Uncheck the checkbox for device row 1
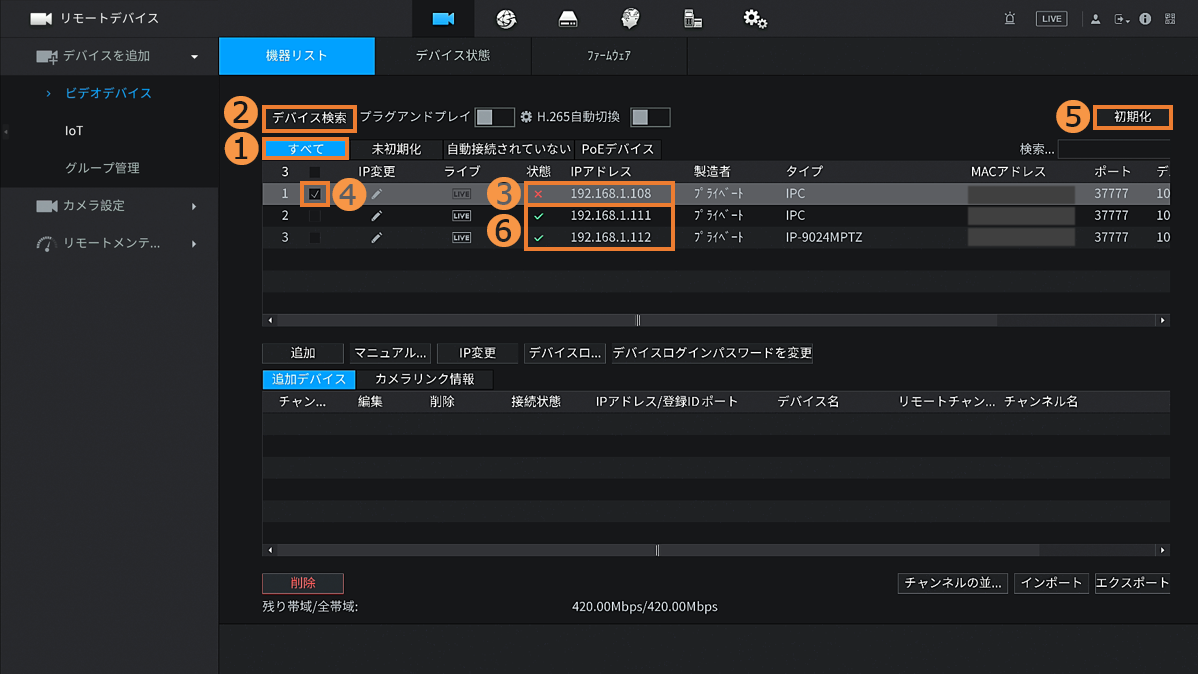This screenshot has width=1198, height=674. (315, 194)
